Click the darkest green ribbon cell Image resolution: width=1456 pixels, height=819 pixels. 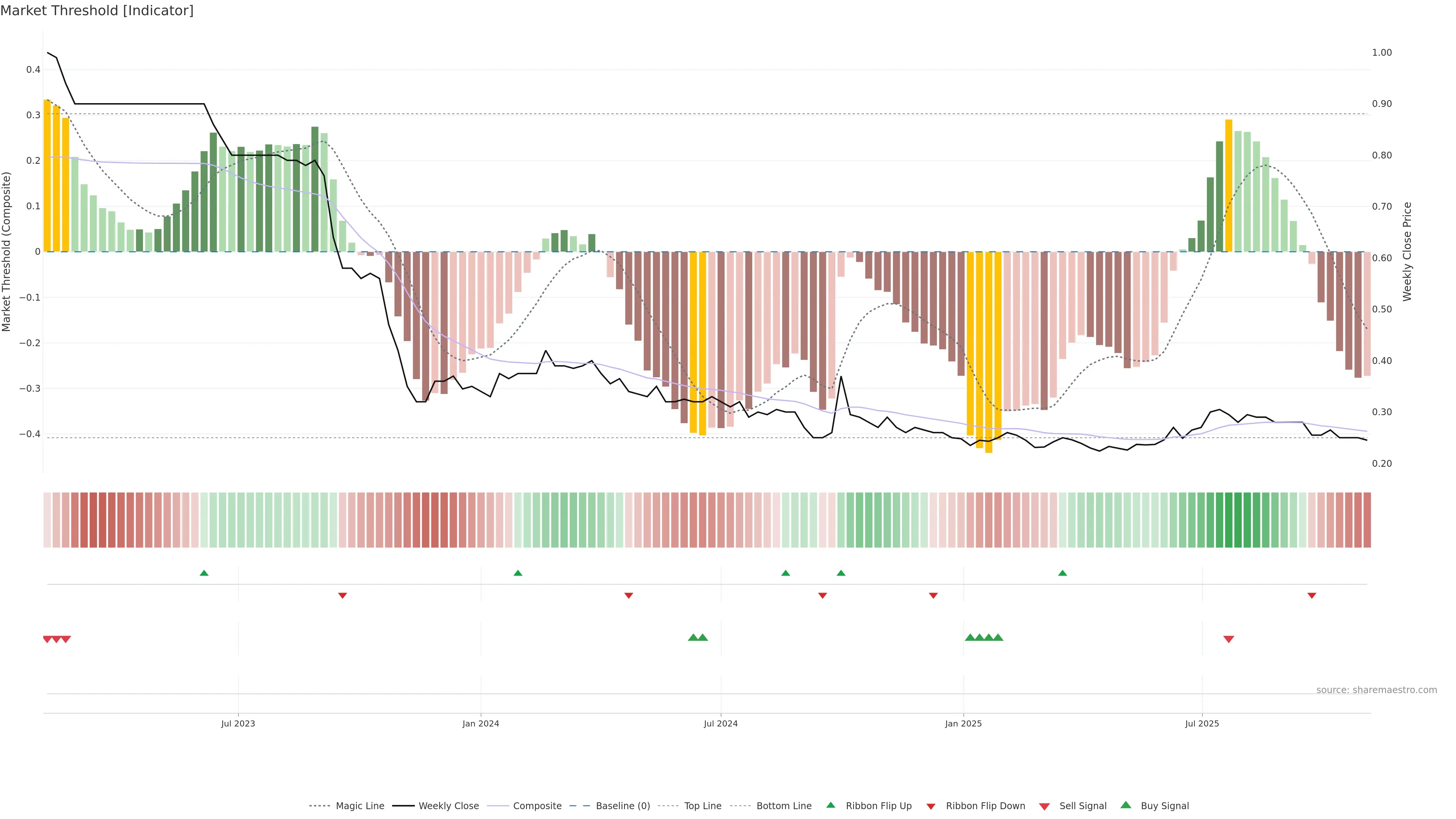1228,519
